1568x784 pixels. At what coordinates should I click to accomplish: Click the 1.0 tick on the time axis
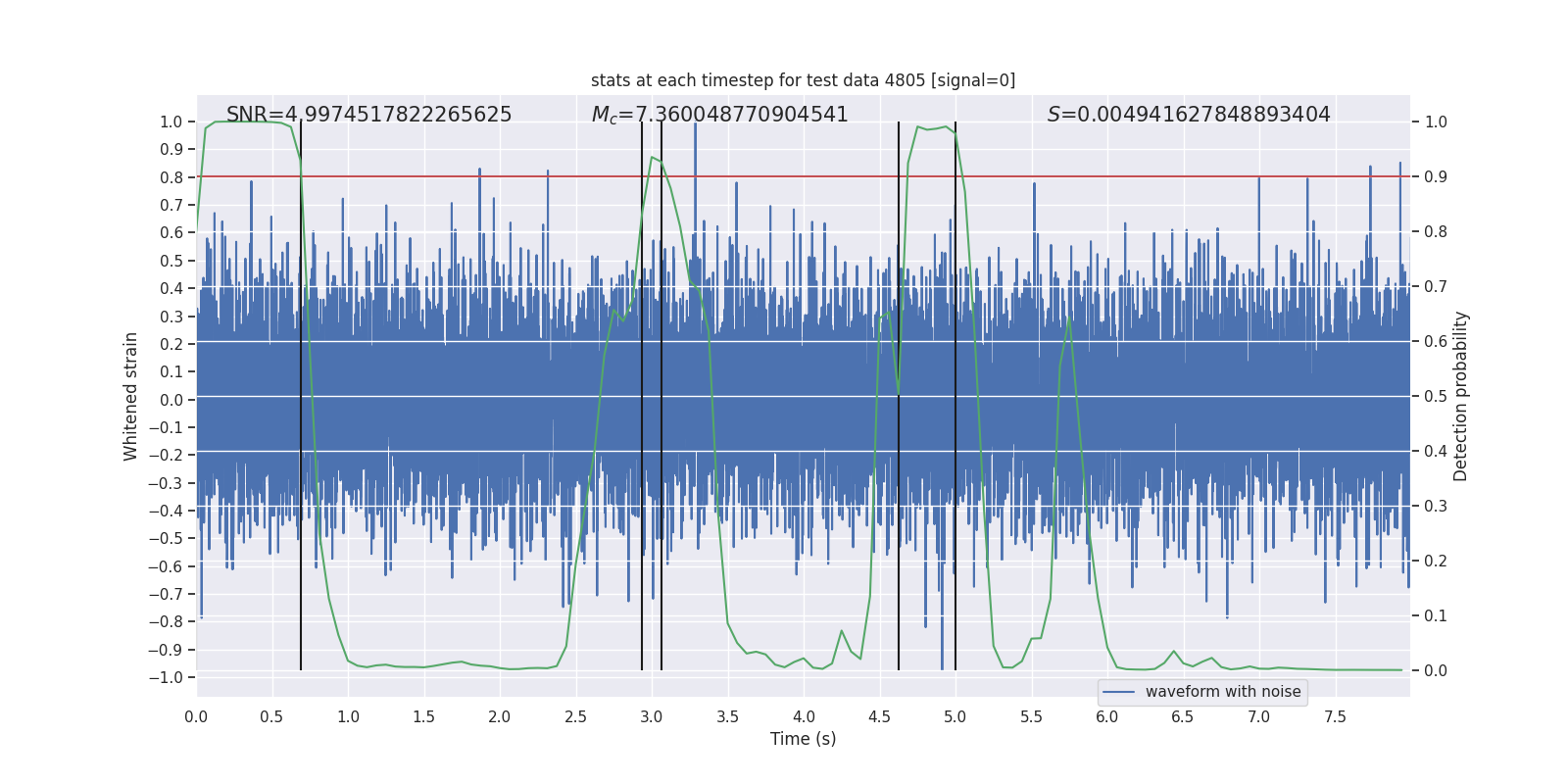tap(348, 716)
